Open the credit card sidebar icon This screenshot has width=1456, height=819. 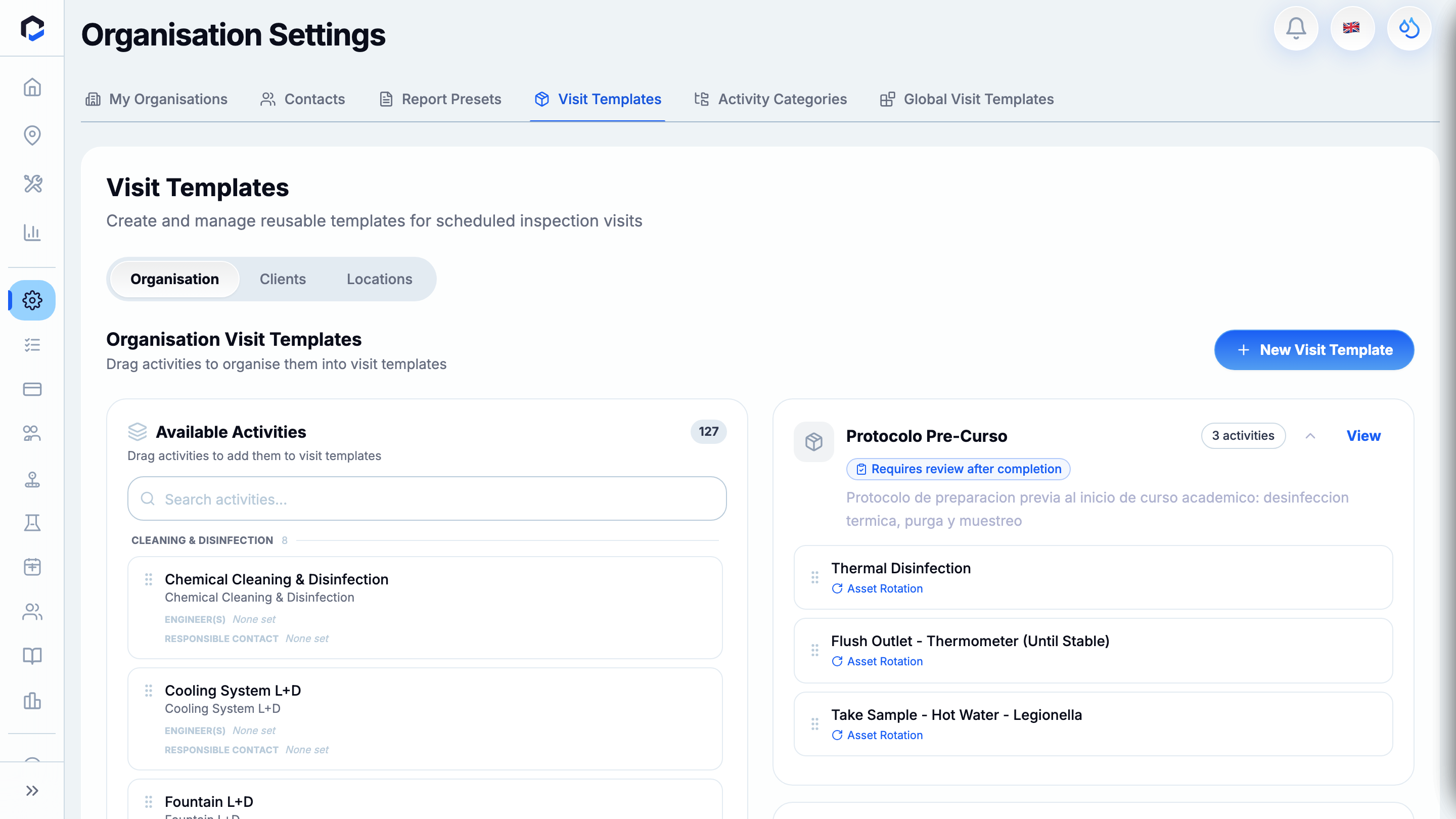pos(32,389)
